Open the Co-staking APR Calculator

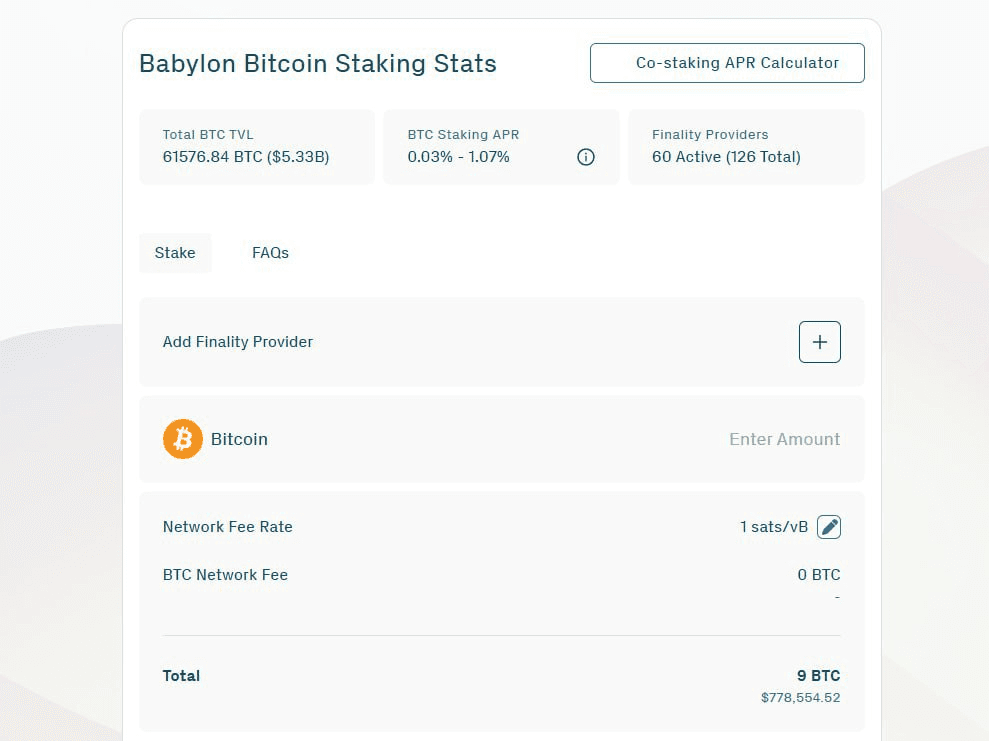tap(727, 63)
